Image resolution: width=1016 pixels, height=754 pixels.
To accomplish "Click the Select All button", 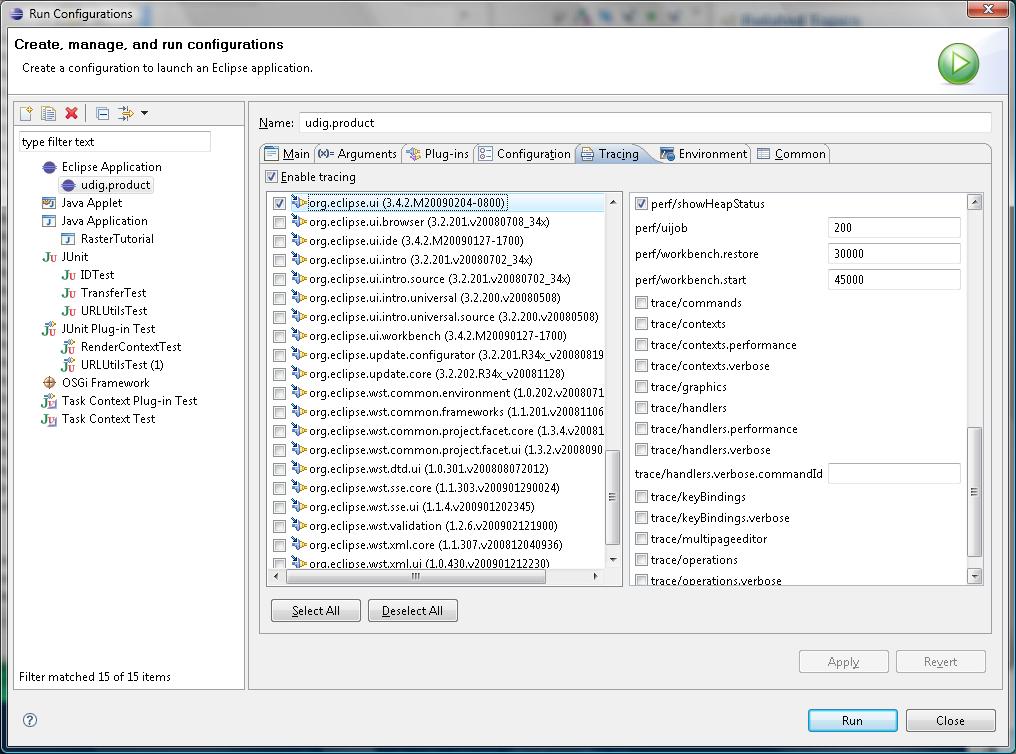I will click(x=316, y=611).
